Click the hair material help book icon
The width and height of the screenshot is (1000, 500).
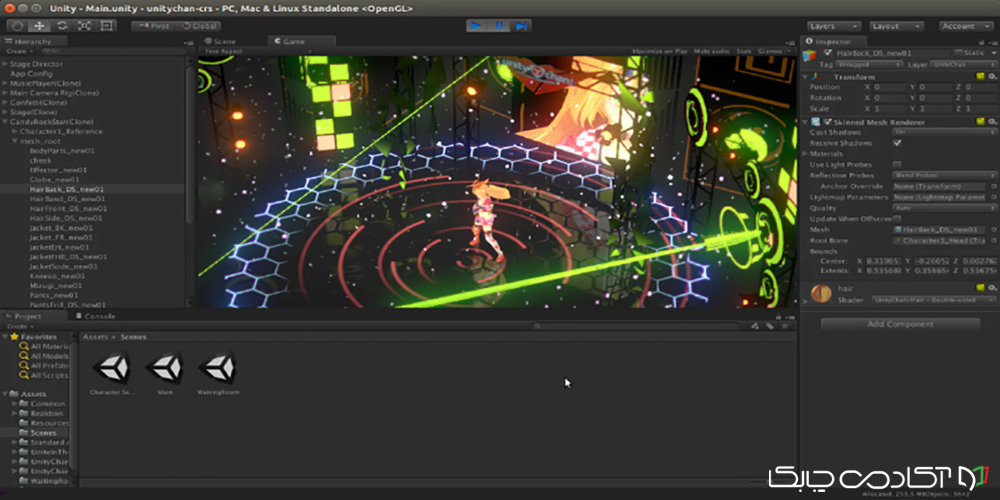click(x=981, y=289)
